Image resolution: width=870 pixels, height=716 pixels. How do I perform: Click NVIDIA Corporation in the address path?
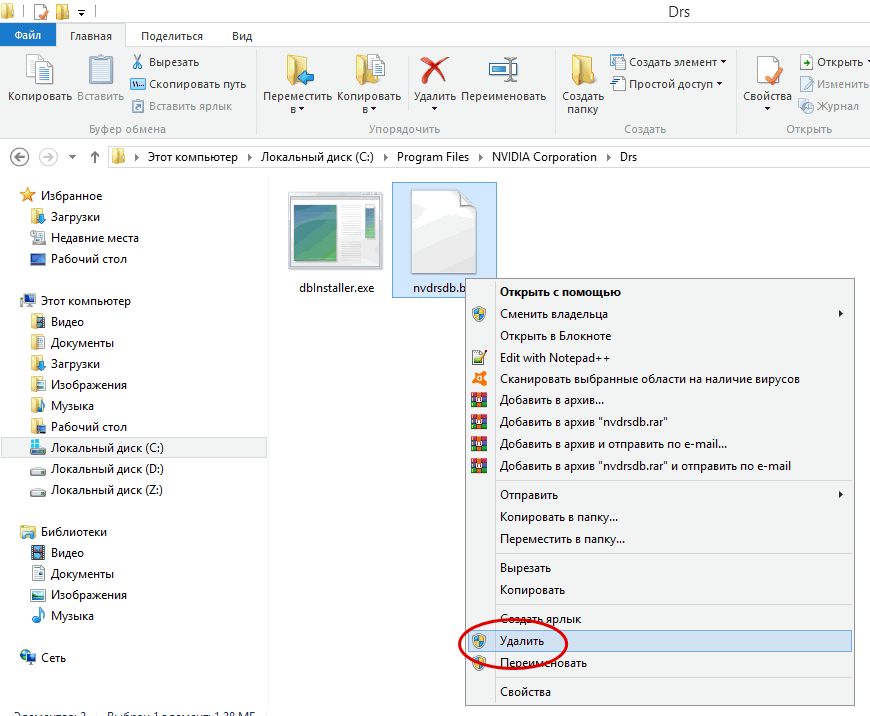click(x=544, y=157)
